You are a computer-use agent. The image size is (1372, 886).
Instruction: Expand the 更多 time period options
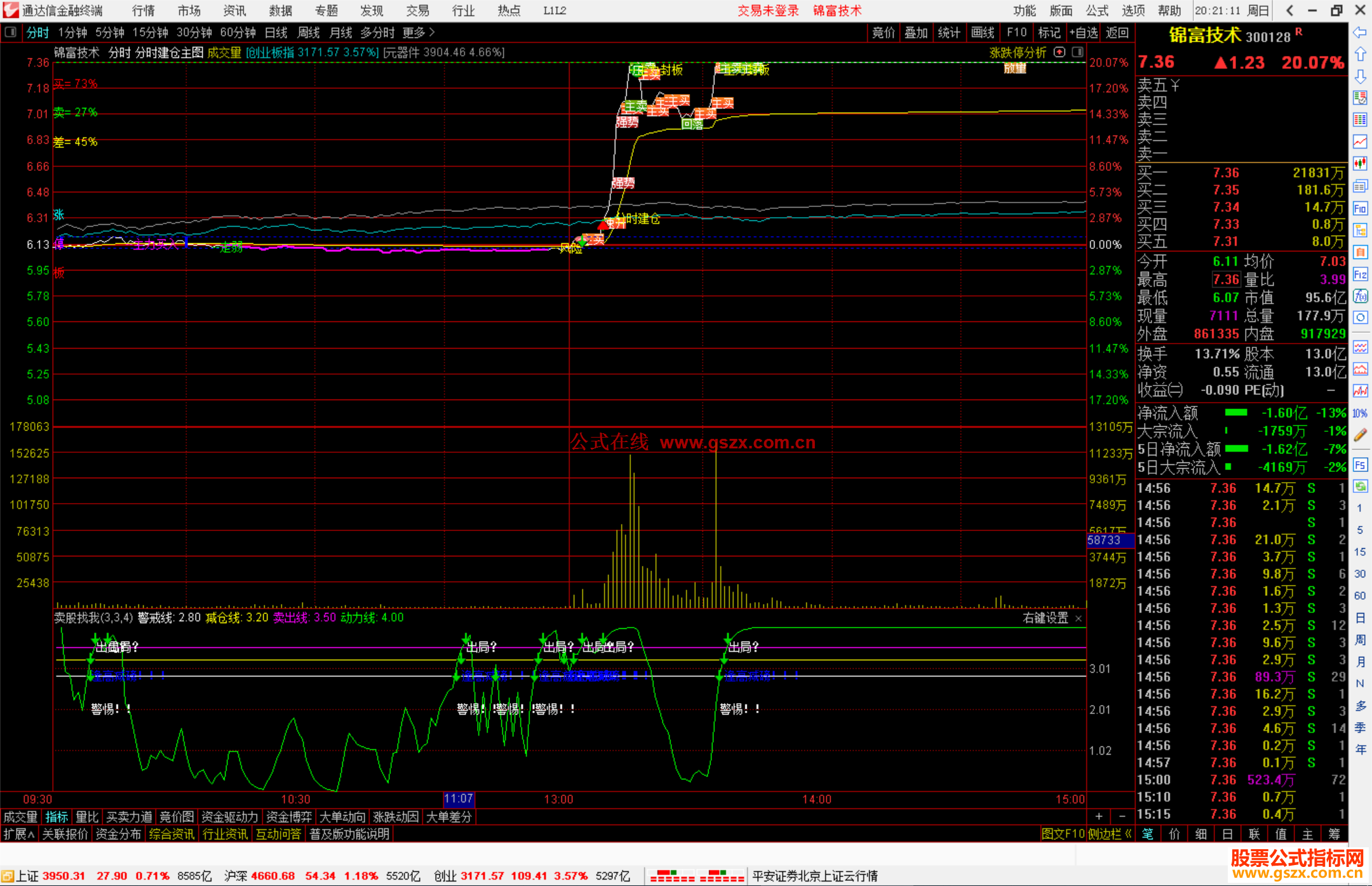point(419,32)
